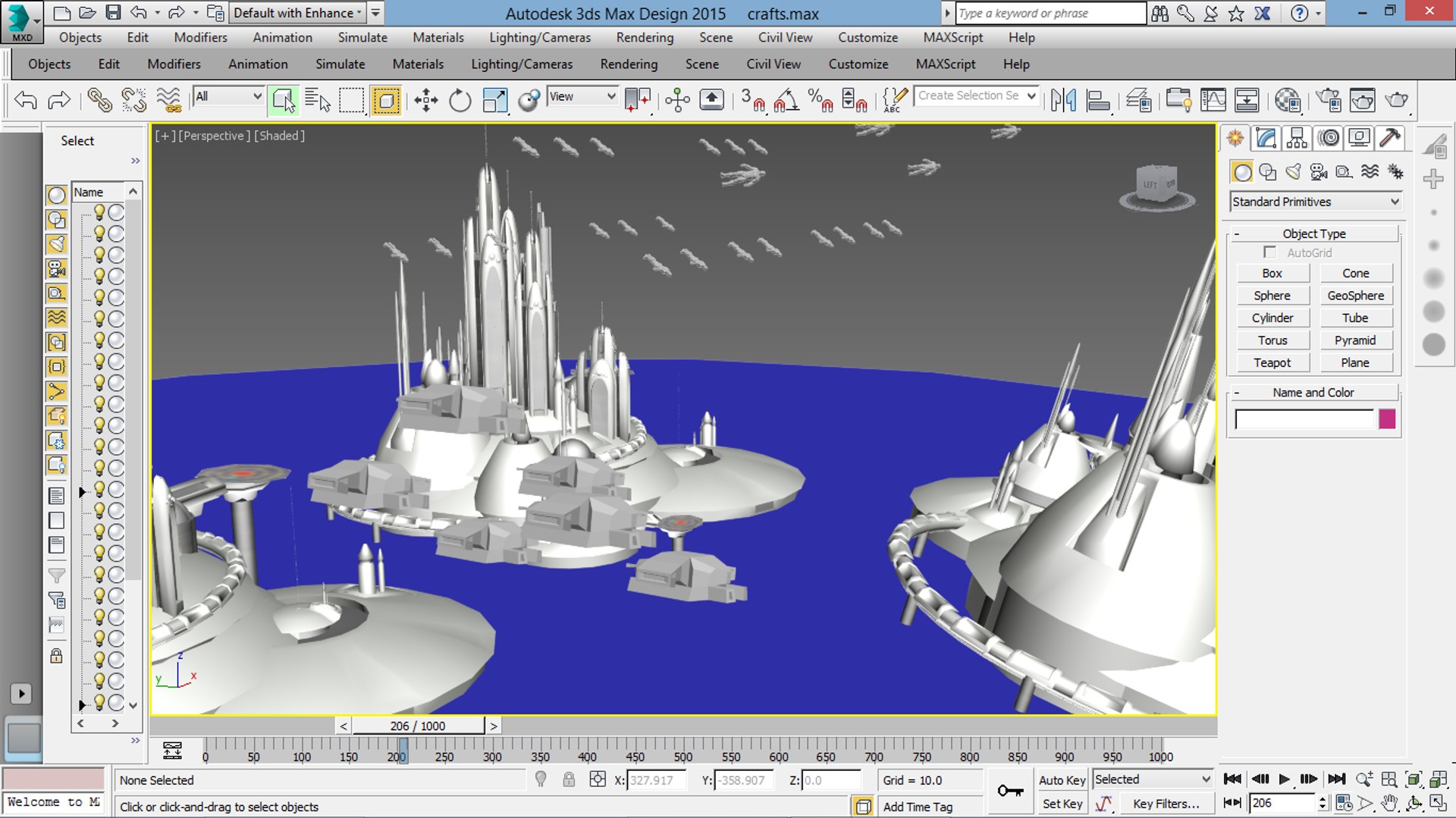The width and height of the screenshot is (1456, 818).
Task: Select the Link tool in main toolbar
Action: (x=99, y=100)
